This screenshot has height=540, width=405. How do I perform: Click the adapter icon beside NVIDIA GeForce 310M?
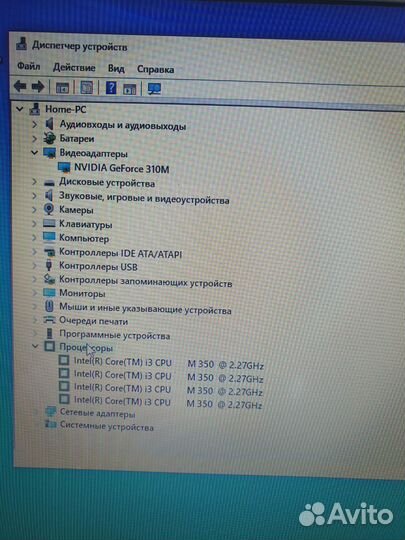click(64, 167)
